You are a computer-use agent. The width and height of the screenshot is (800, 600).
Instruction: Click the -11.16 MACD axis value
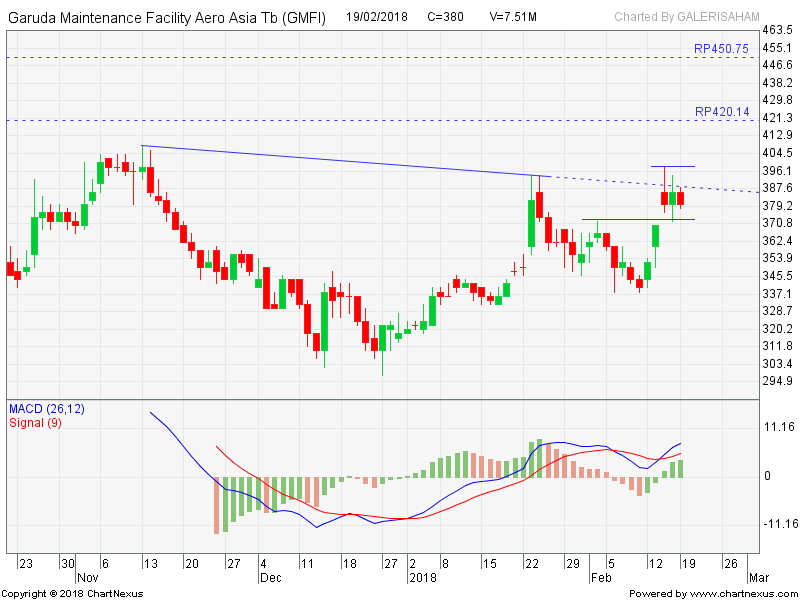[x=775, y=524]
